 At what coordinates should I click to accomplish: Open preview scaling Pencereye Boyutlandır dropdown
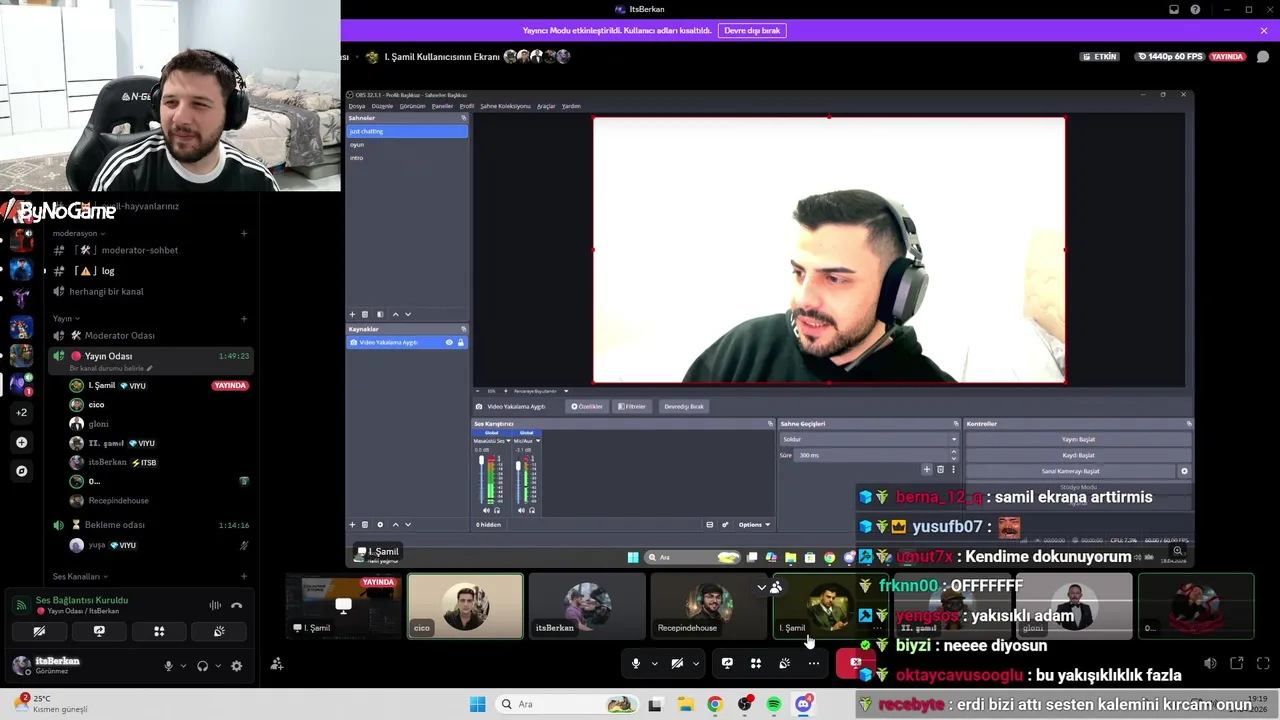point(543,391)
